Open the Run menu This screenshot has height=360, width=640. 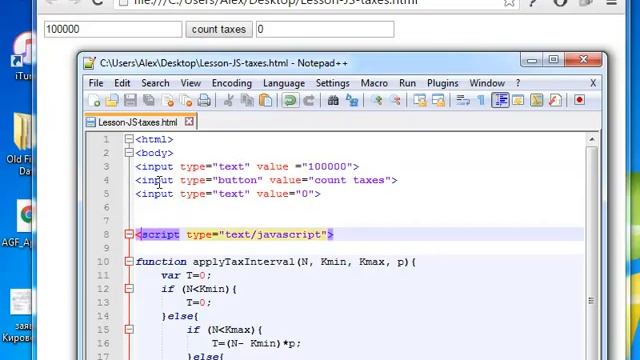click(x=407, y=83)
